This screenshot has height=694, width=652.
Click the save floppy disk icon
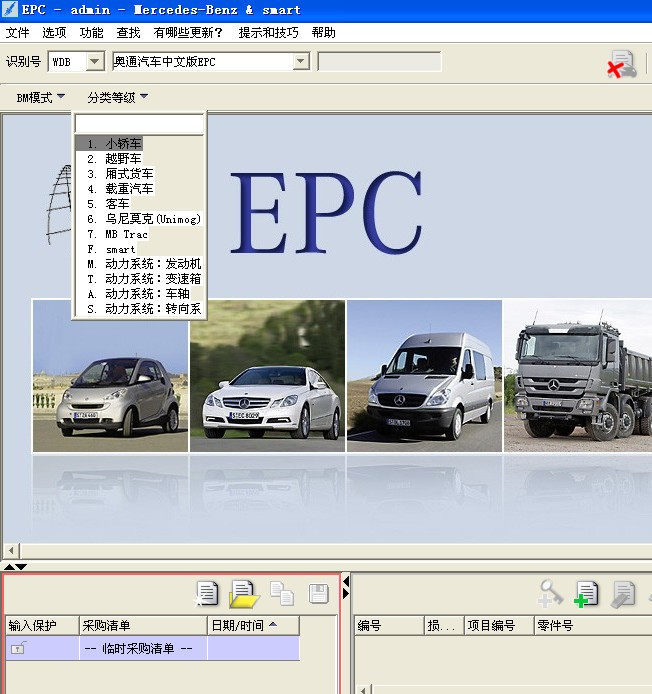pyautogui.click(x=319, y=594)
